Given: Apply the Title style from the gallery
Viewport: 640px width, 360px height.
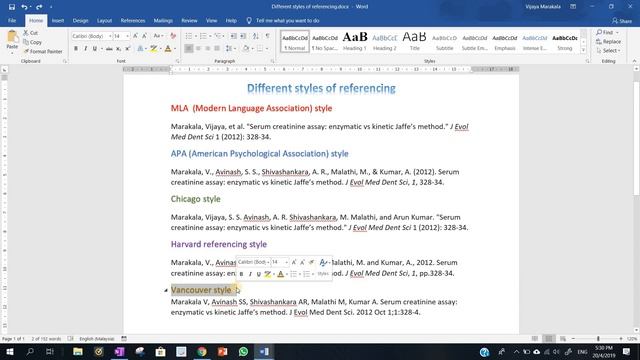Looking at the screenshot, I should click(x=414, y=41).
